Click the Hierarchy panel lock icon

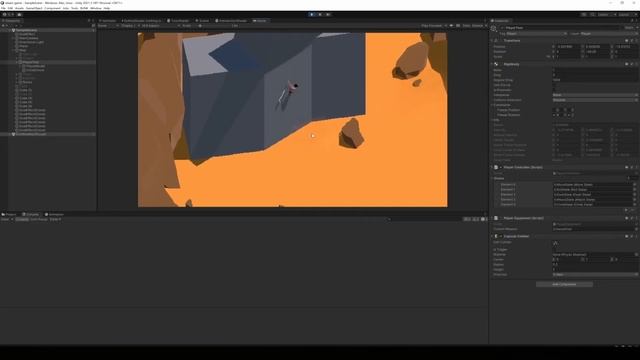pyautogui.click(x=89, y=20)
